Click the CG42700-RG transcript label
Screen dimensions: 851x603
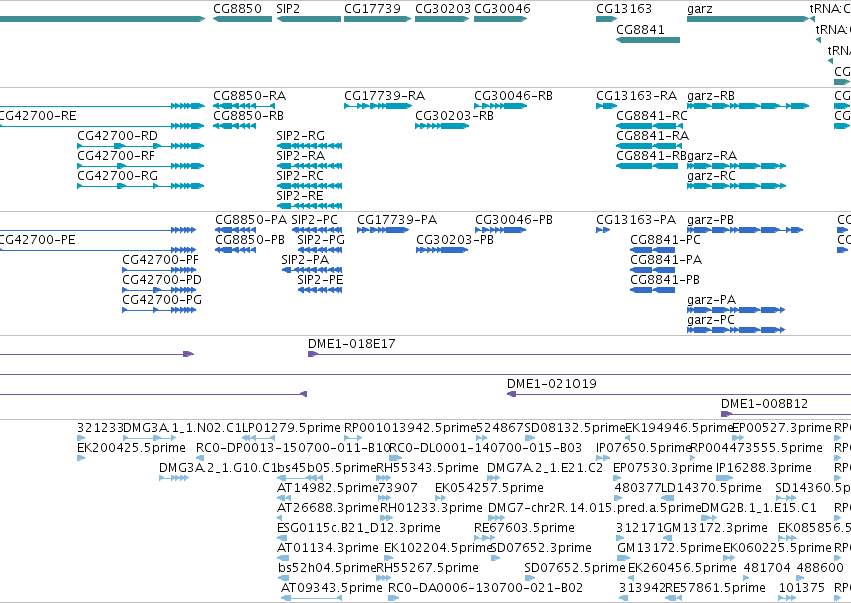pos(117,176)
